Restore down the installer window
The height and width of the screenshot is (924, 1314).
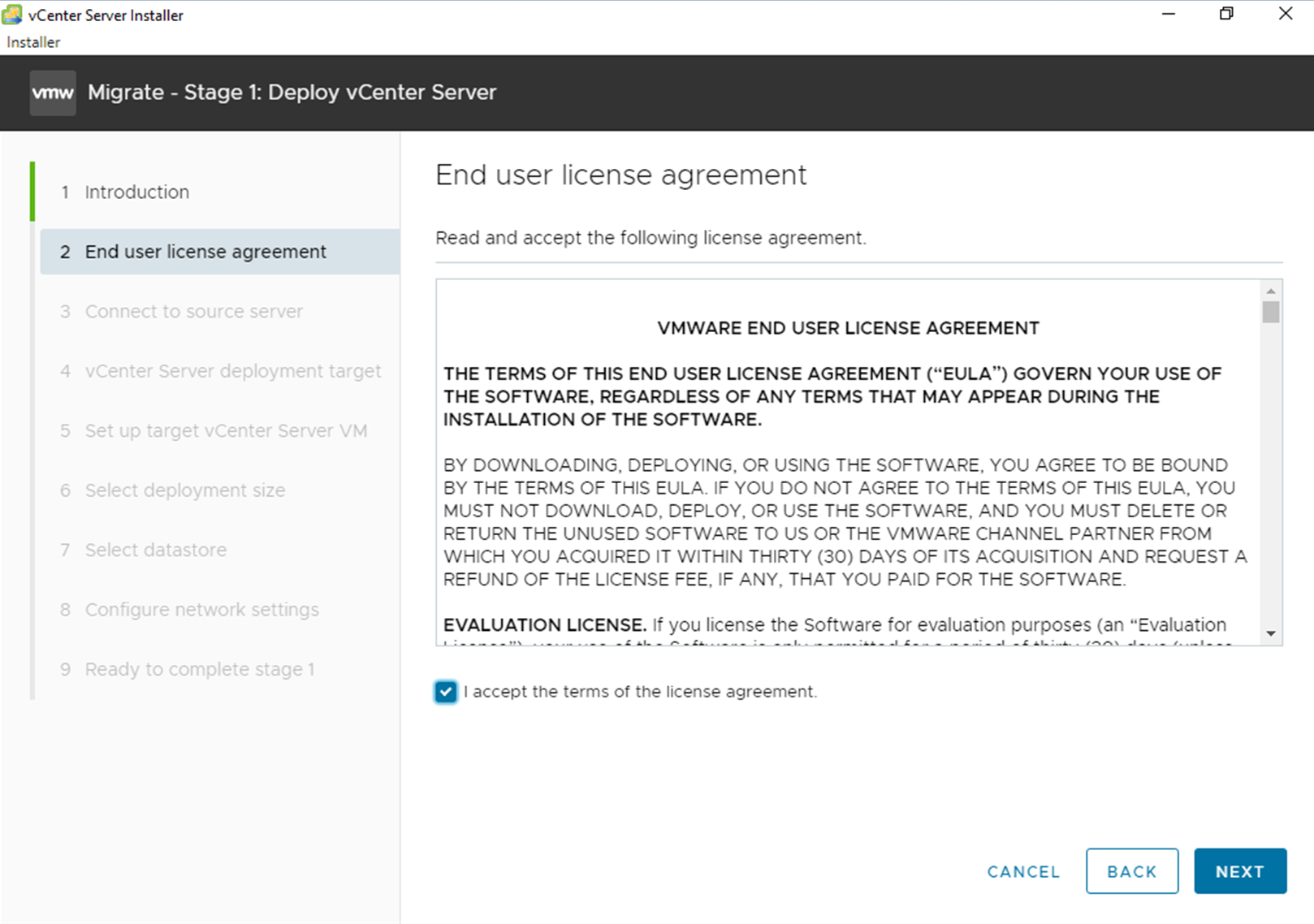click(1226, 14)
